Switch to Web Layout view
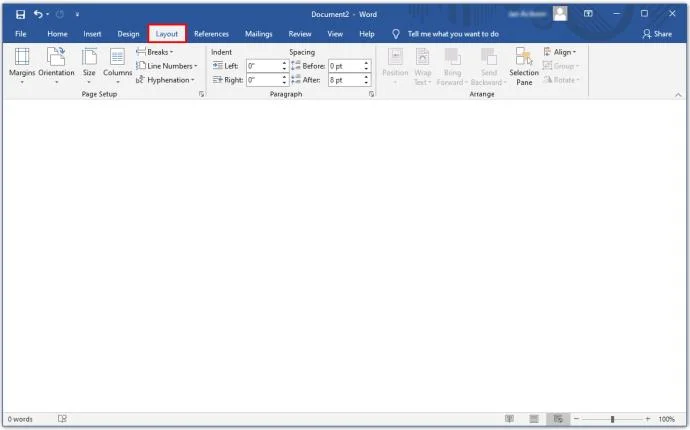This screenshot has width=690, height=430. tap(558, 419)
